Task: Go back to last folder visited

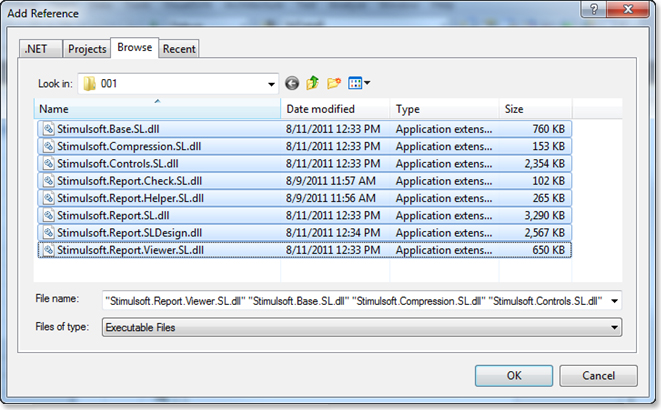Action: point(292,83)
